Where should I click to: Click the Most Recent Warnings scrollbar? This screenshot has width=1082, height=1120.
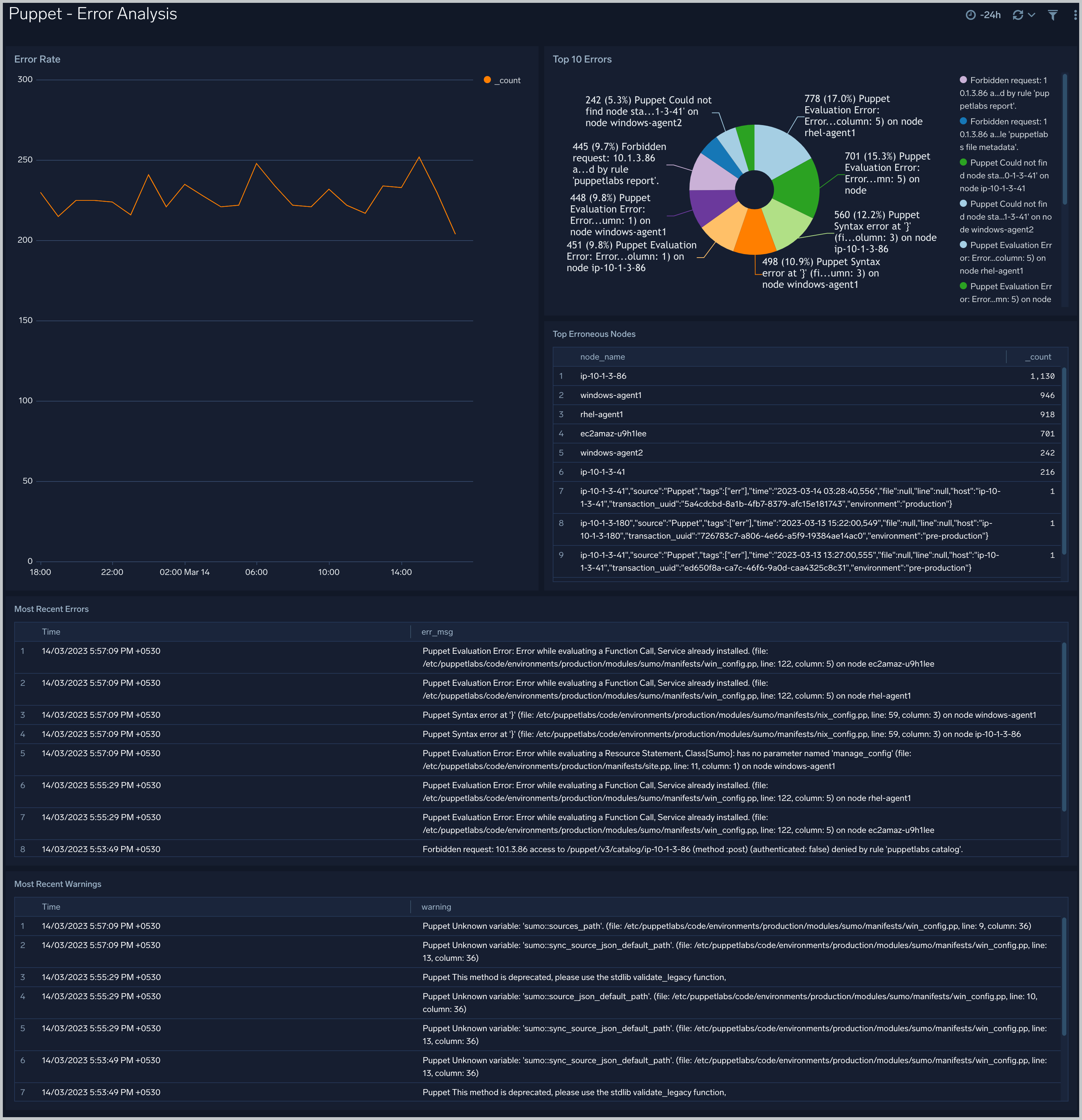point(1064,976)
